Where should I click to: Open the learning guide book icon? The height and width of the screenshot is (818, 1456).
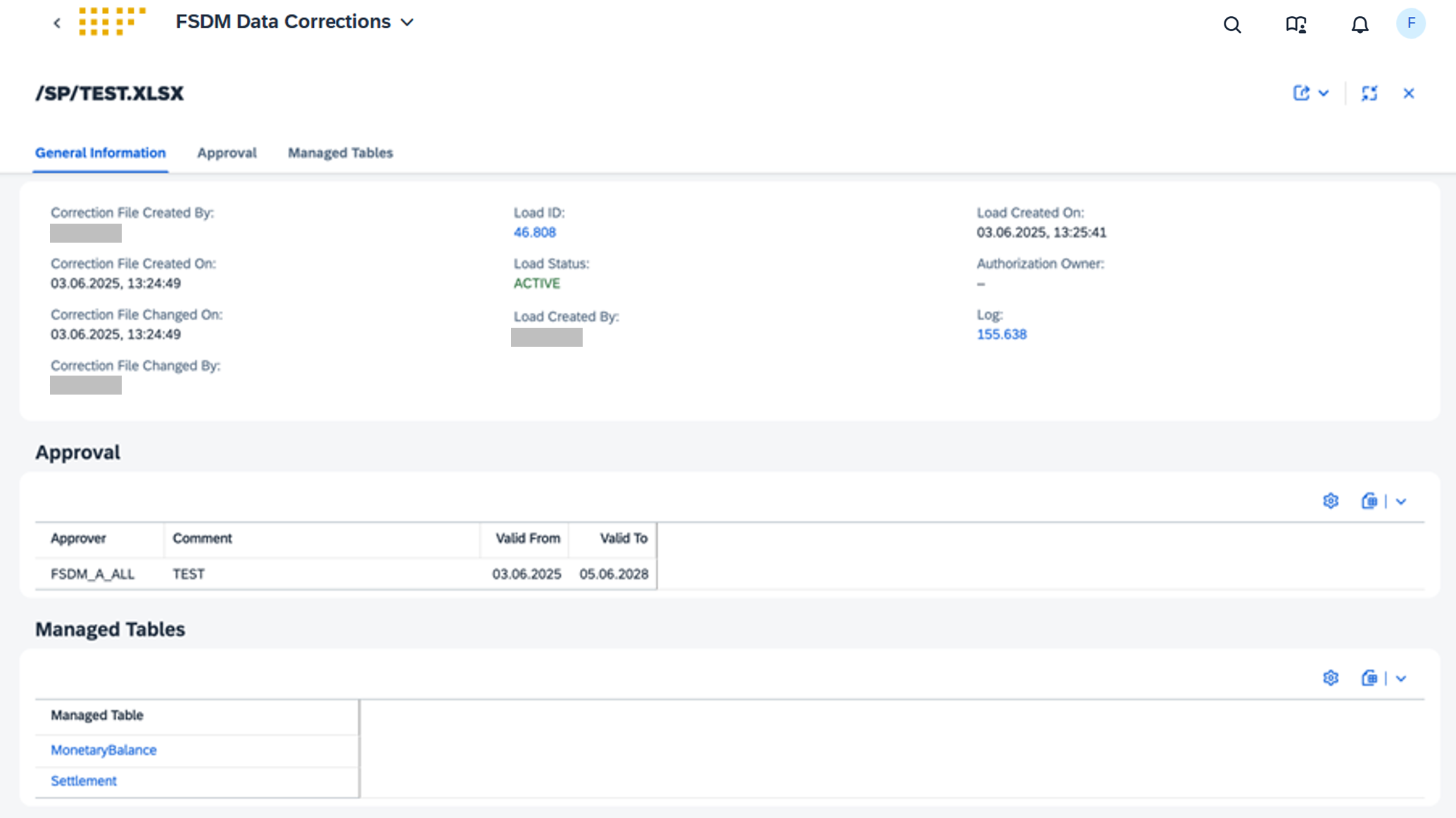point(1296,25)
